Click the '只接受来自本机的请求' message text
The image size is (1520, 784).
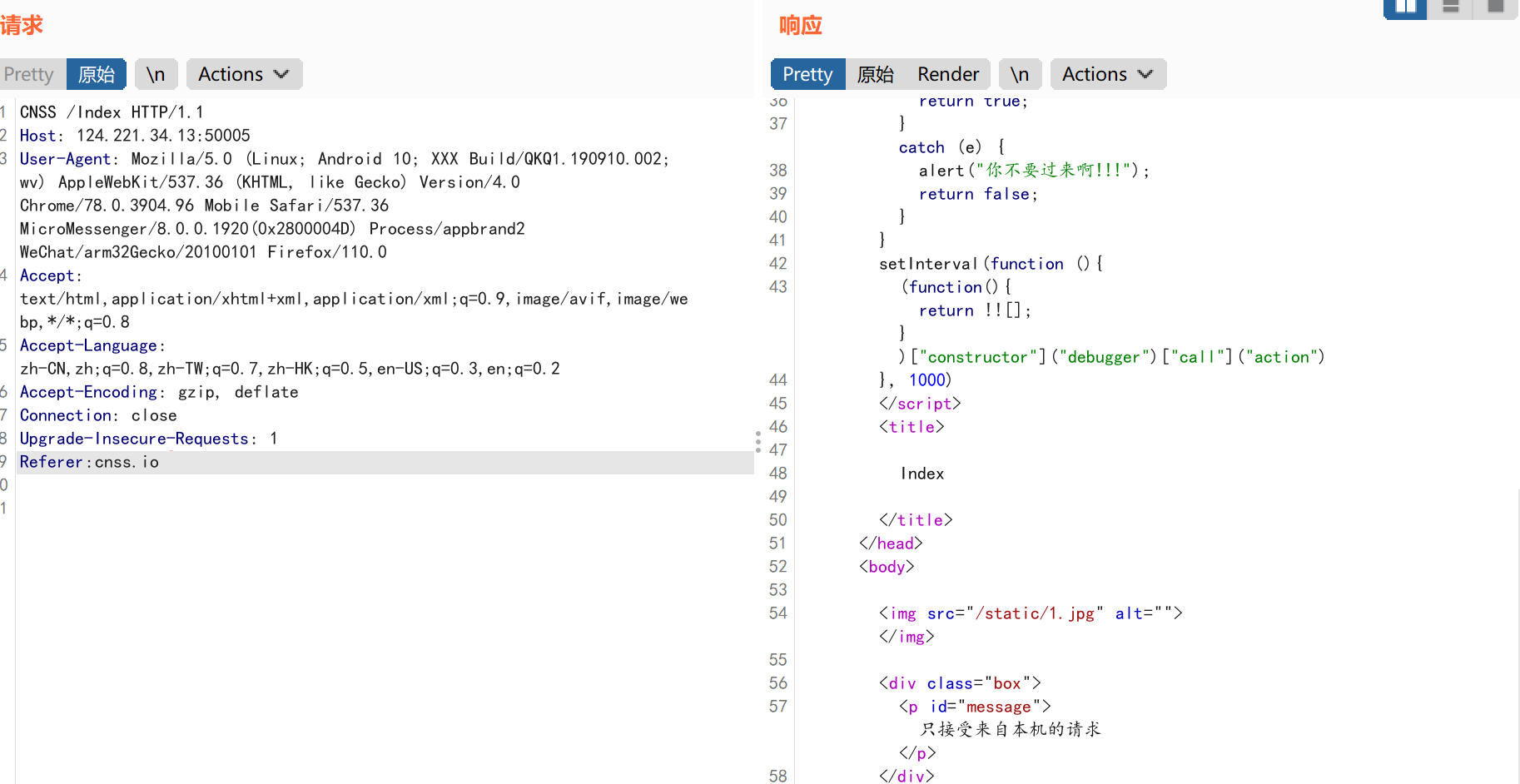(1011, 729)
